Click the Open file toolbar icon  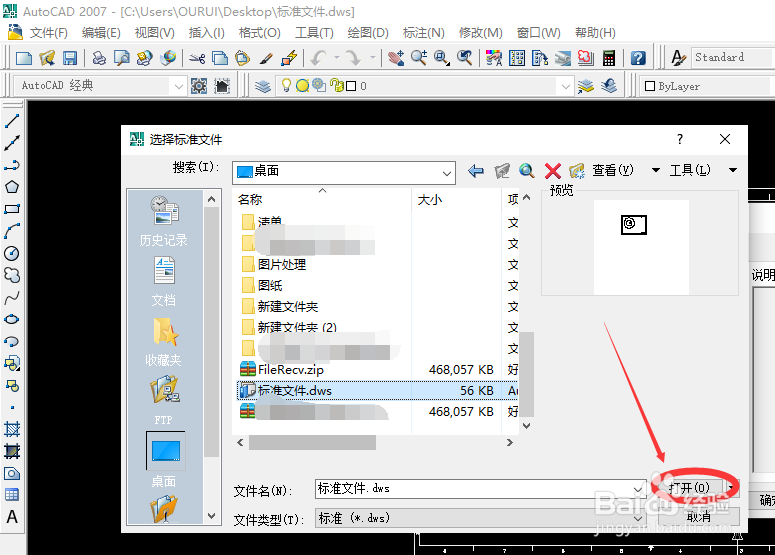click(x=47, y=58)
